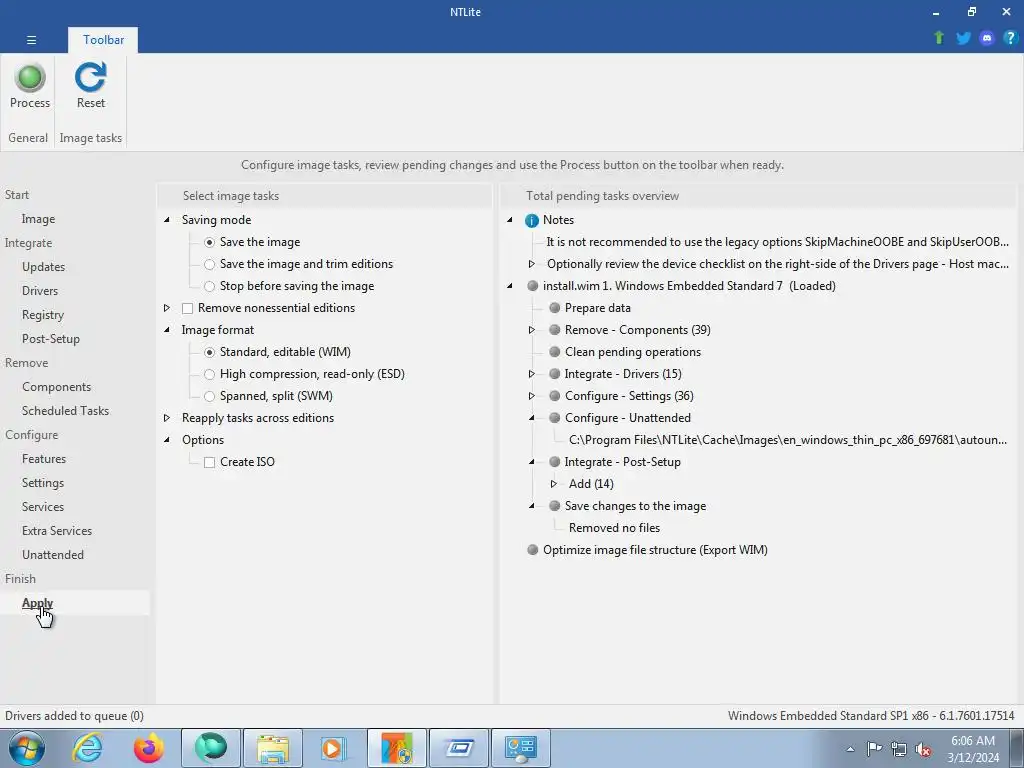Click the green update arrow icon

[x=939, y=38]
